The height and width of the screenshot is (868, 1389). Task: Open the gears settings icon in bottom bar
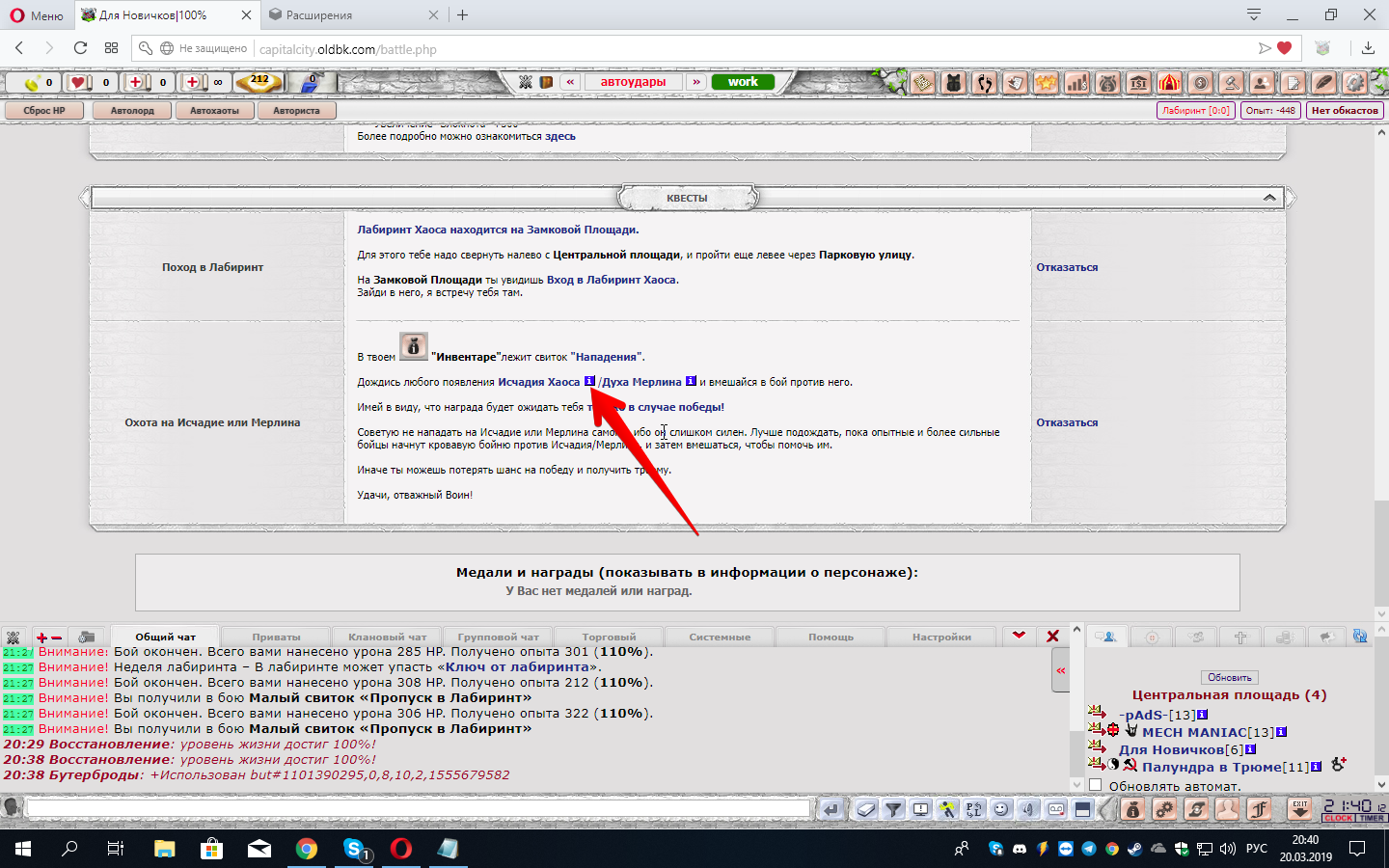(x=1164, y=809)
